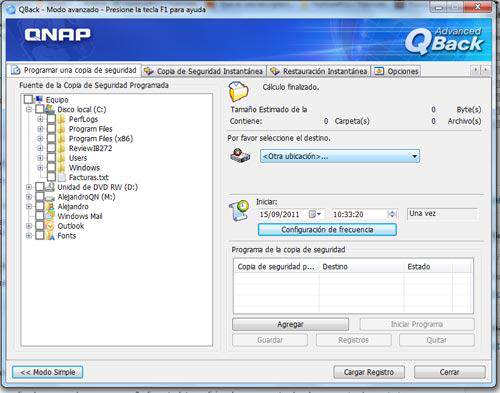This screenshot has height=393, width=500.
Task: Click the QBack icon in the title bar
Action: (x=11, y=9)
